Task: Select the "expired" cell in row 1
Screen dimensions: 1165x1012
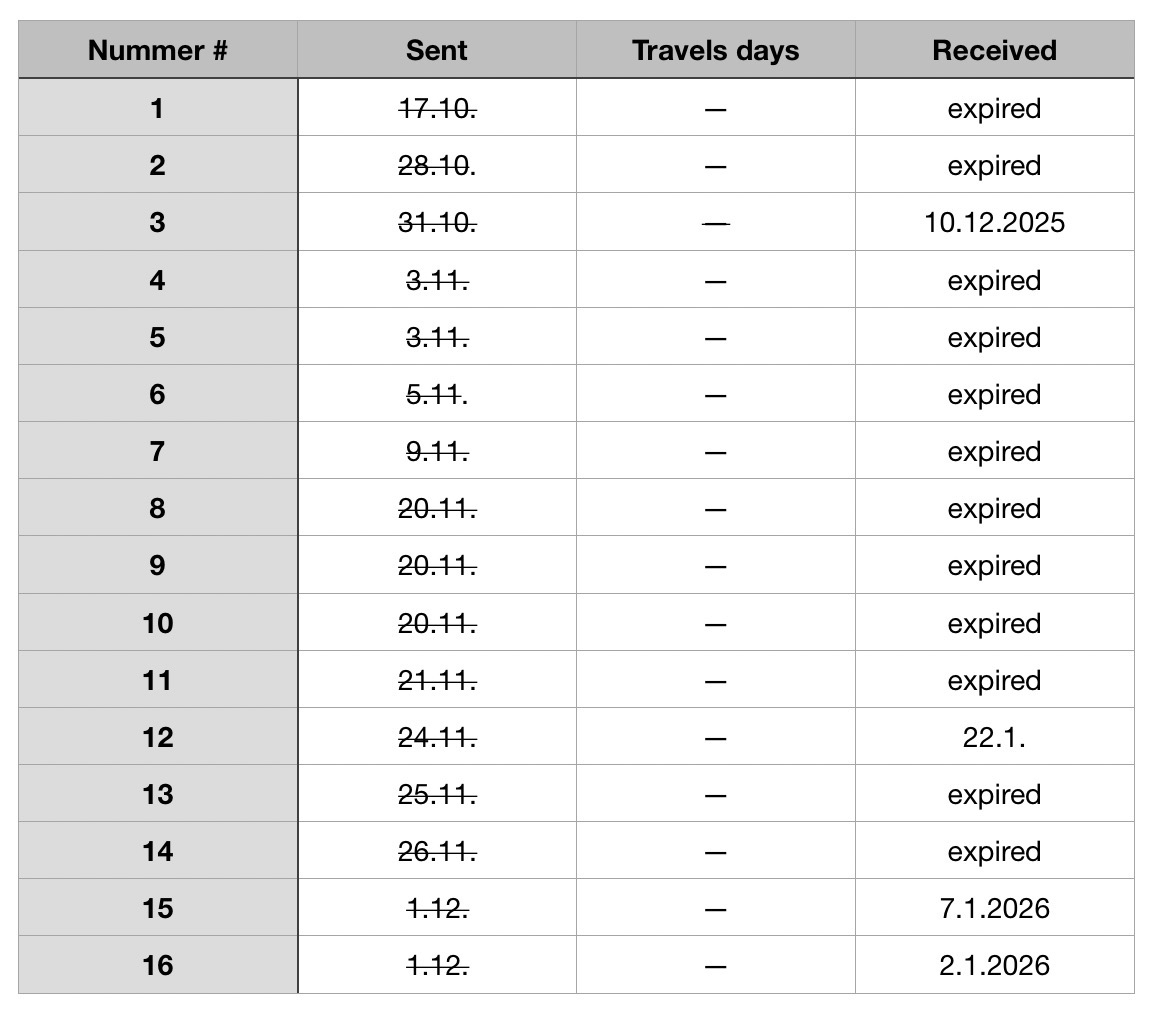Action: [x=994, y=108]
